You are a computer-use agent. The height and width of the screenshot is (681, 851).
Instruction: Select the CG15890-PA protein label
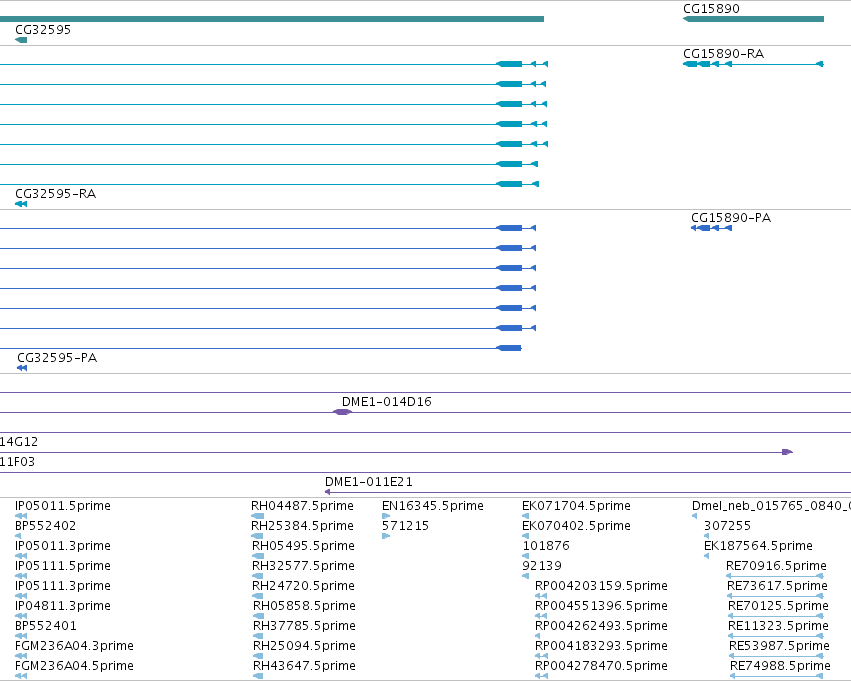[731, 218]
